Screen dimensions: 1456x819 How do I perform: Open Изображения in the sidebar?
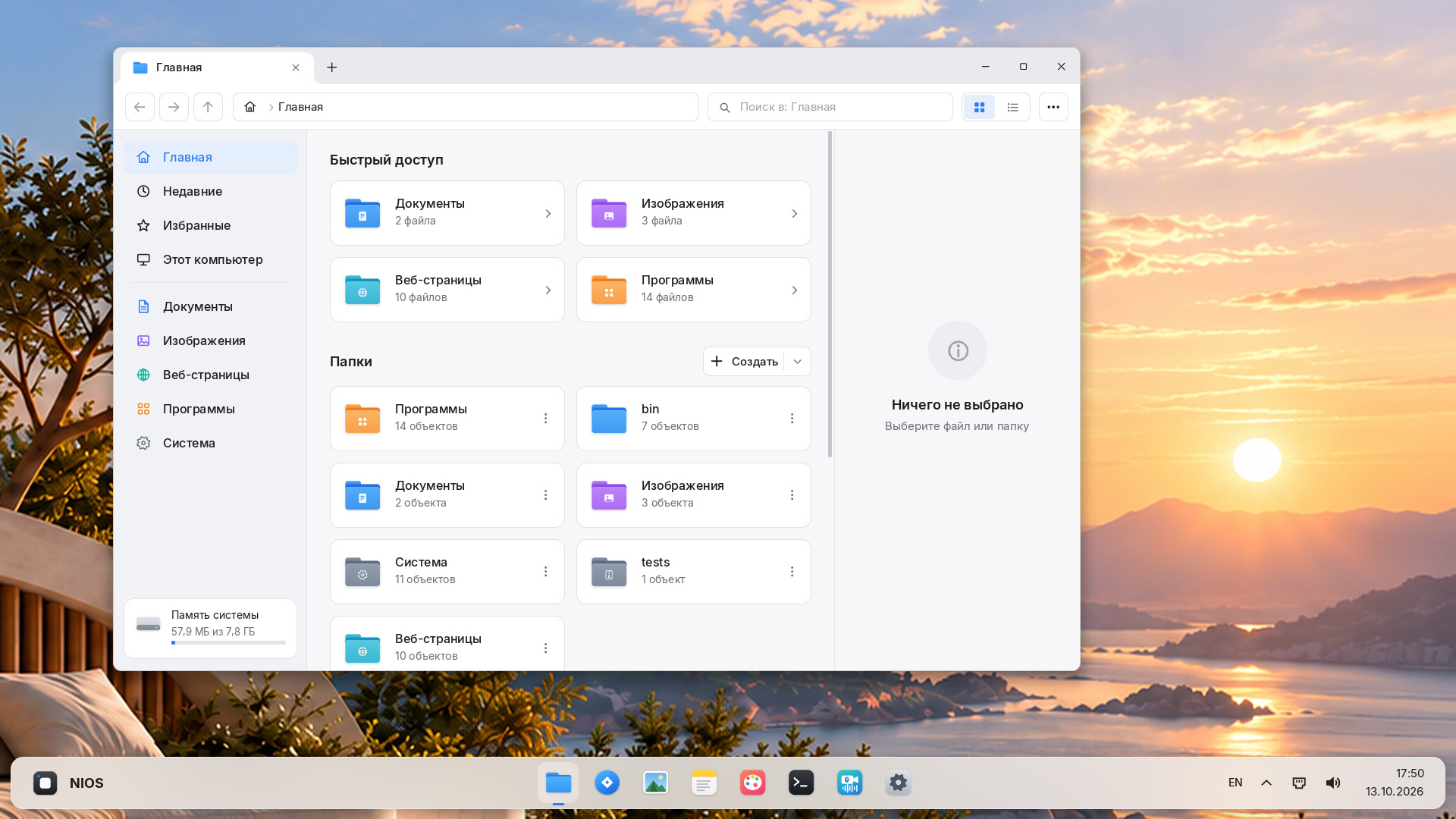211,340
